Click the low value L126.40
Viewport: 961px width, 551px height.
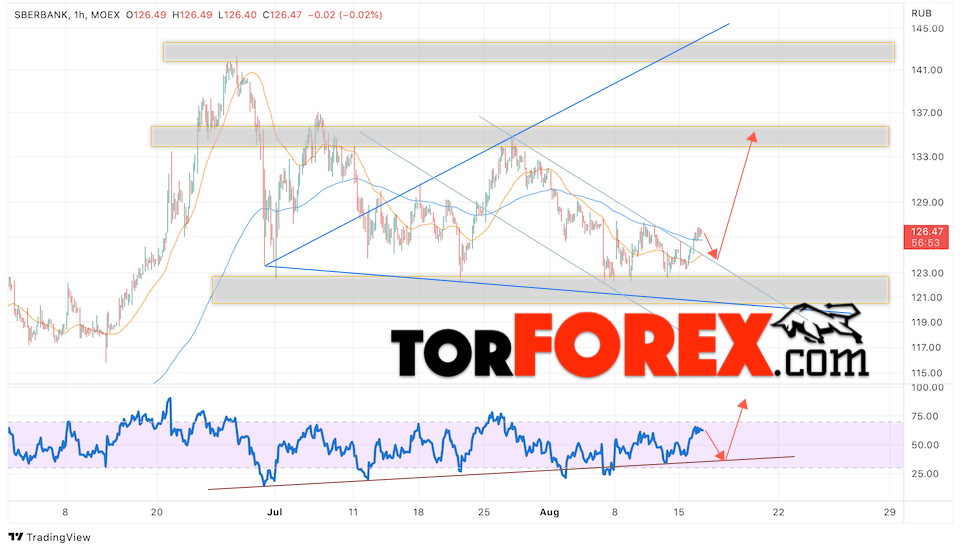(x=237, y=15)
